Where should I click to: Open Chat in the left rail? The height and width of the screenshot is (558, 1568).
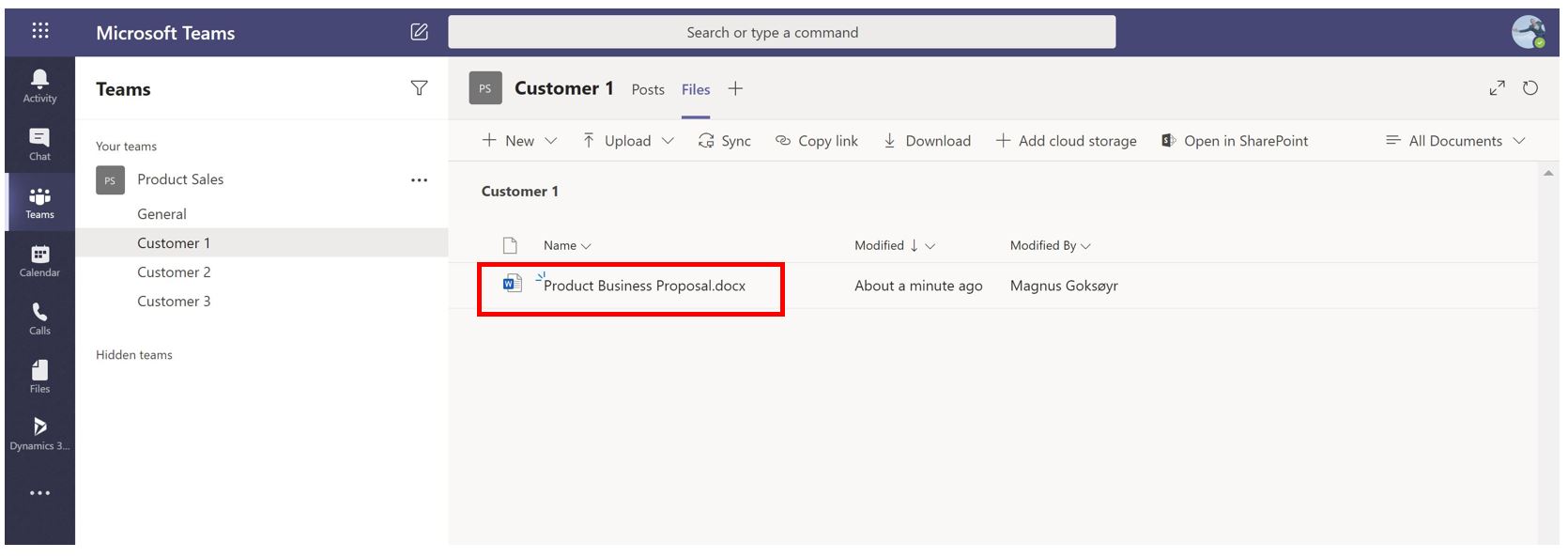pos(39,144)
